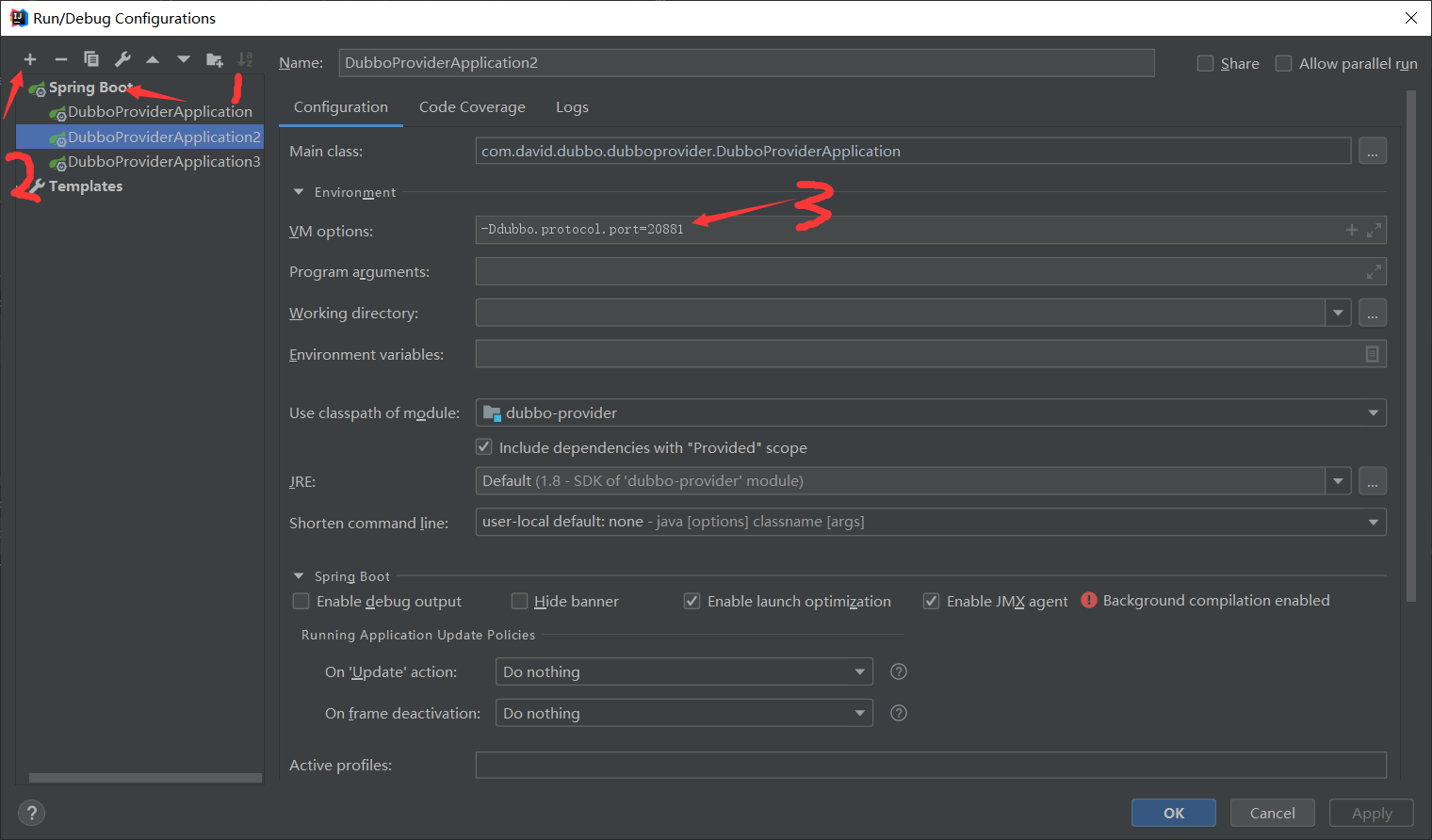Viewport: 1432px width, 840px height.
Task: Add a new run configuration
Action: pos(29,58)
